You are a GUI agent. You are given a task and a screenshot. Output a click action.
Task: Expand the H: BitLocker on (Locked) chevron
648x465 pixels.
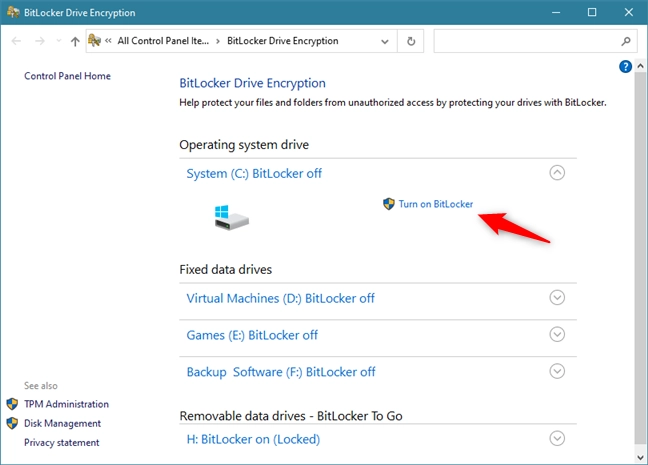tap(557, 439)
